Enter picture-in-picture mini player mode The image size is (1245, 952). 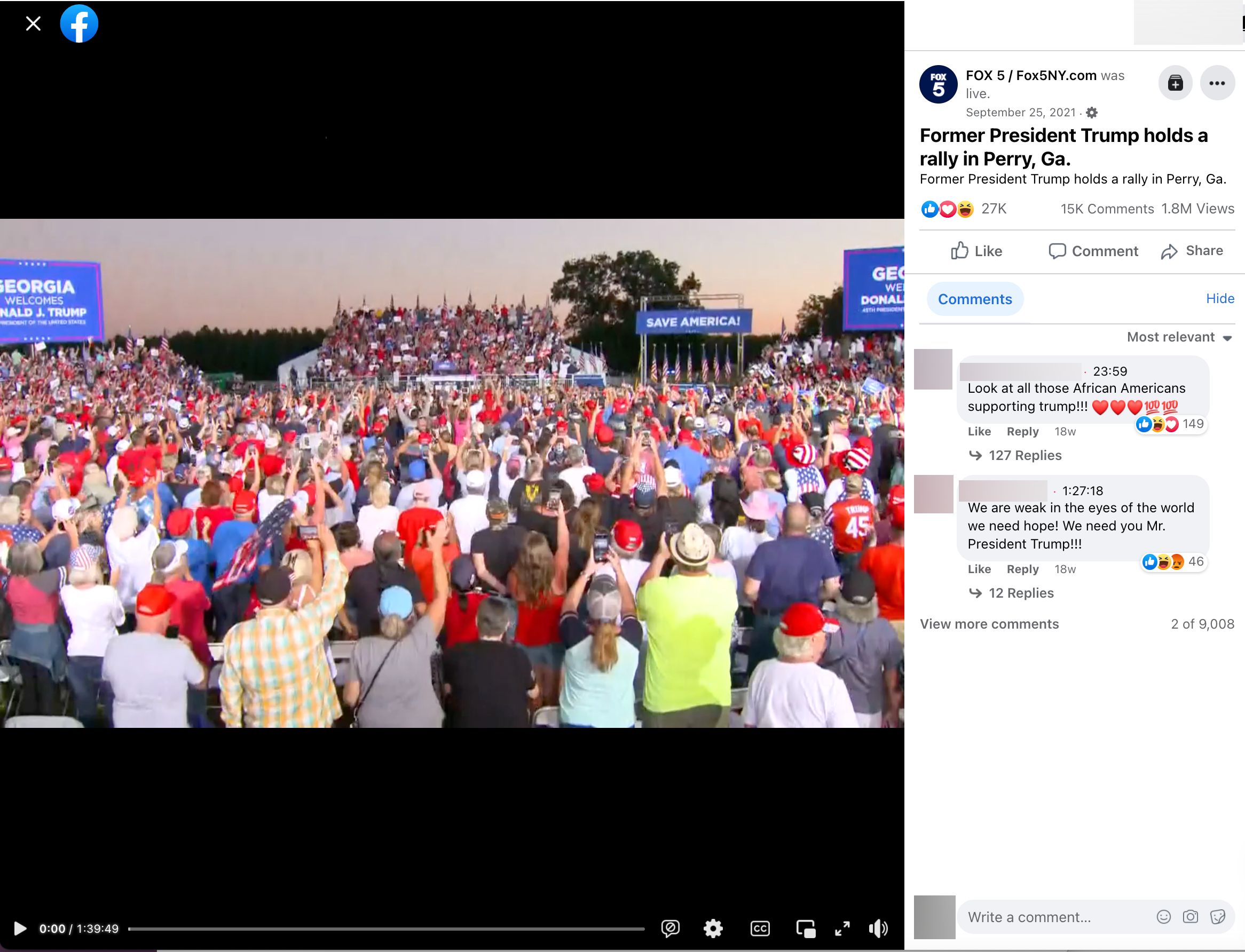[x=806, y=928]
